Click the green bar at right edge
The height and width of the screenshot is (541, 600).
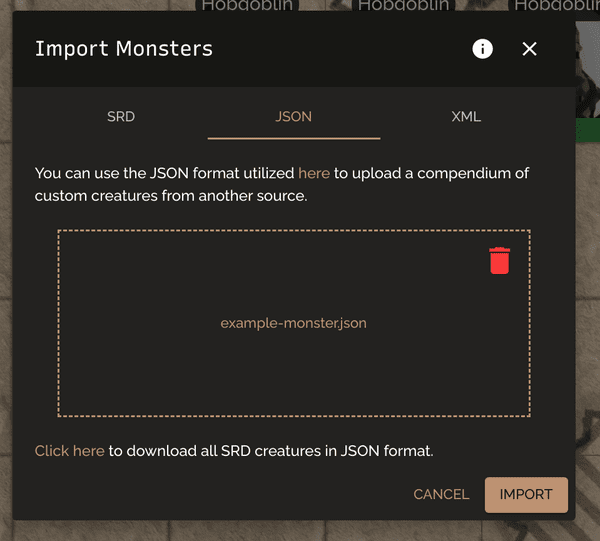click(x=588, y=131)
